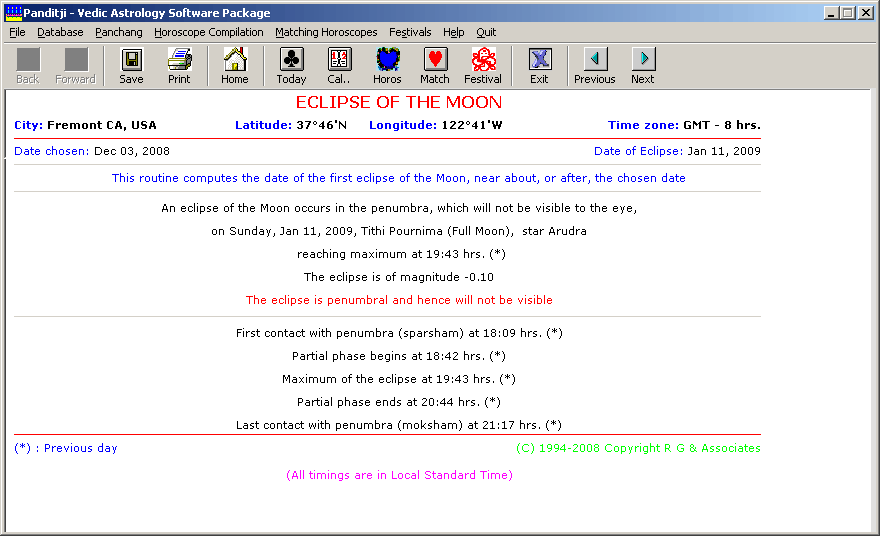Screen dimensions: 880x536
Task: Go to Previous eclipse with left arrow
Action: coord(595,59)
